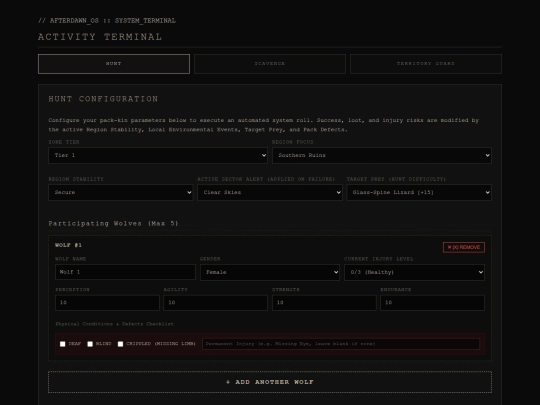Open Wolf #1 Gender dropdown
Viewport: 540px width, 405px height.
pyautogui.click(x=270, y=272)
